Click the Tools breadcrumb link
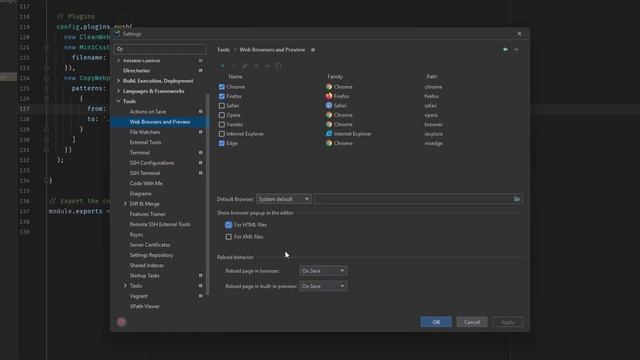Image resolution: width=640 pixels, height=360 pixels. [223, 50]
